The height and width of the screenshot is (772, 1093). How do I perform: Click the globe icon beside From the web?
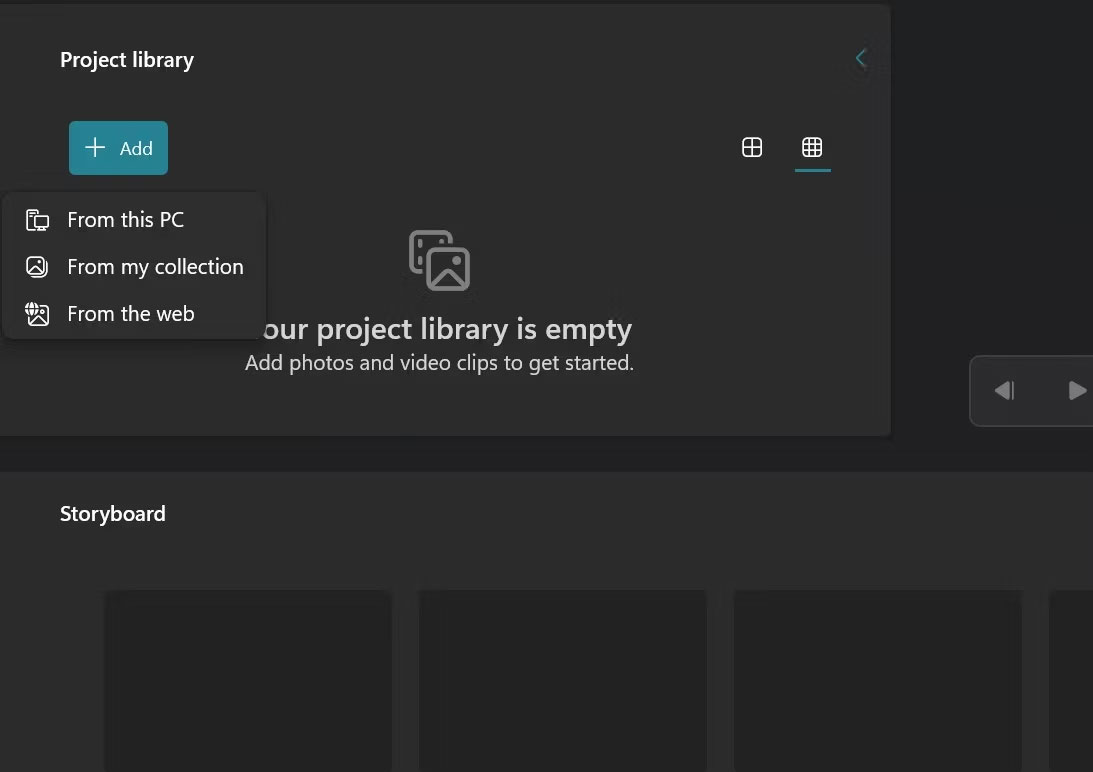tap(37, 313)
